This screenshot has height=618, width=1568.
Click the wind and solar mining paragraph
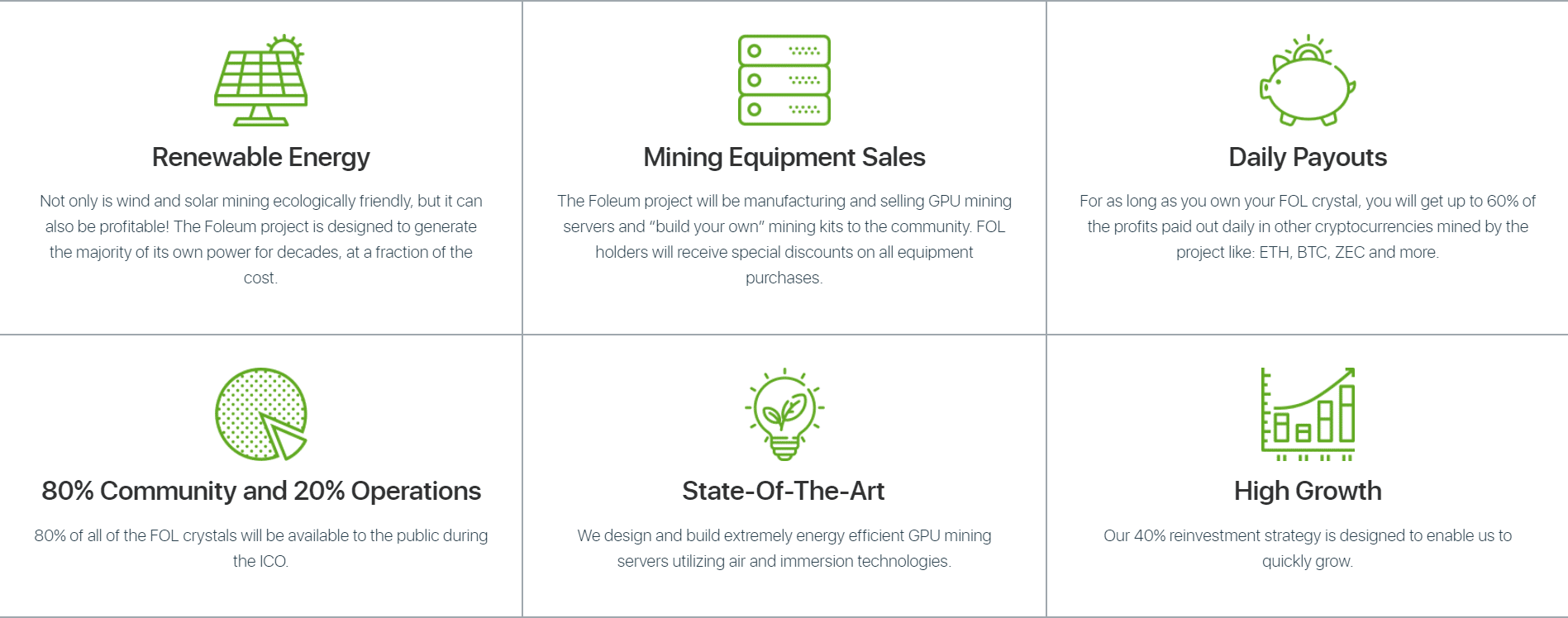pyautogui.click(x=260, y=239)
